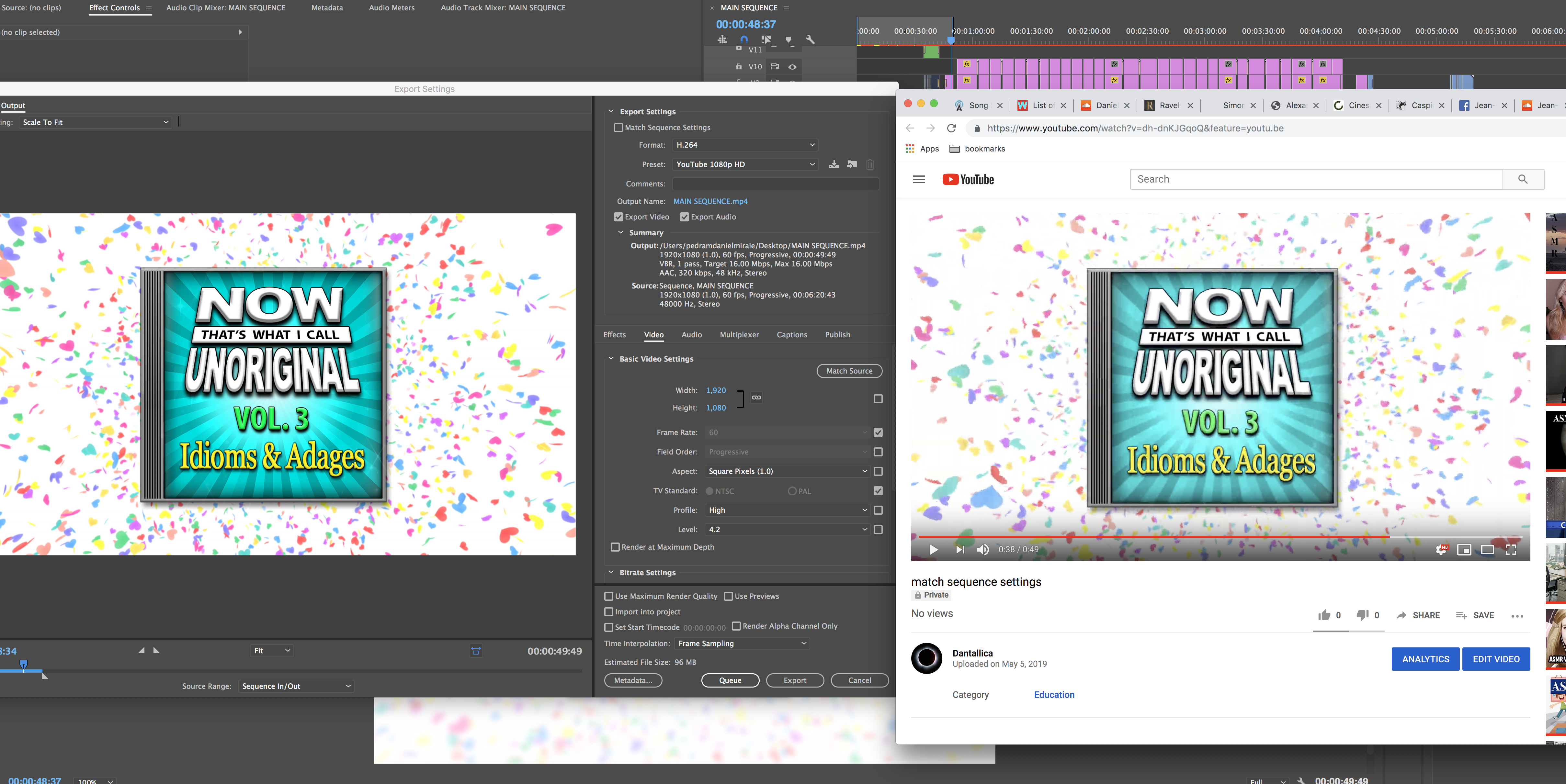
Task: Toggle the width-height link constraint icon
Action: 756,398
